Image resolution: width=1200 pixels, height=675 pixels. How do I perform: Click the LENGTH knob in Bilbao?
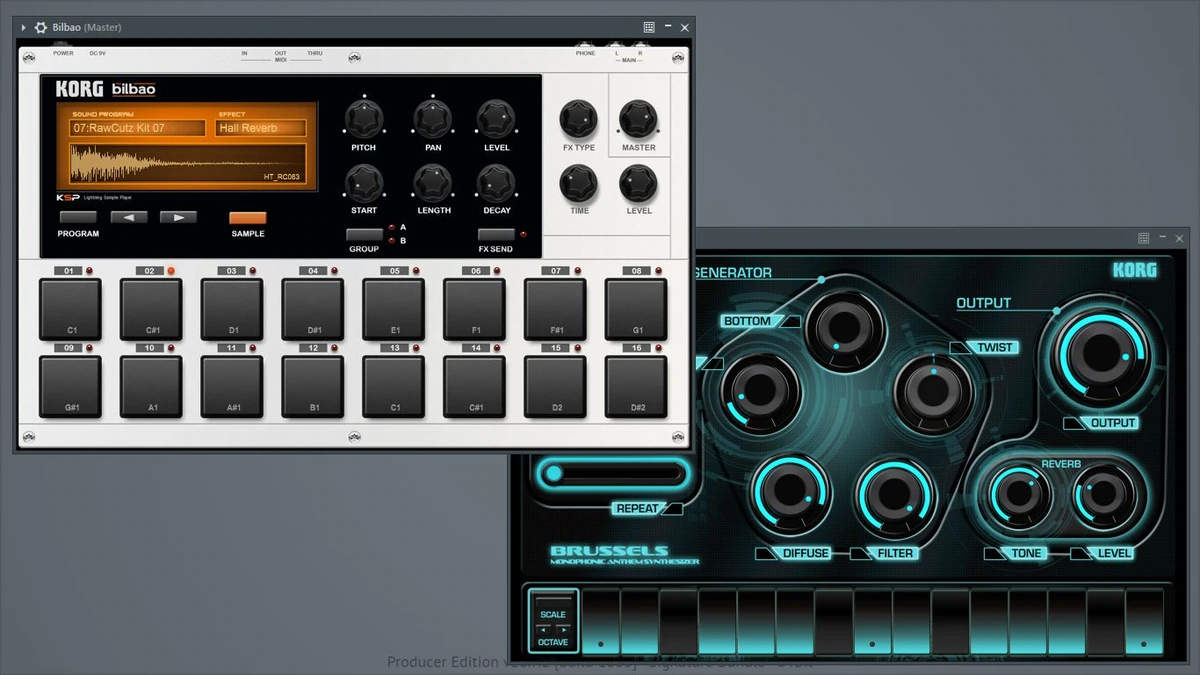point(432,183)
